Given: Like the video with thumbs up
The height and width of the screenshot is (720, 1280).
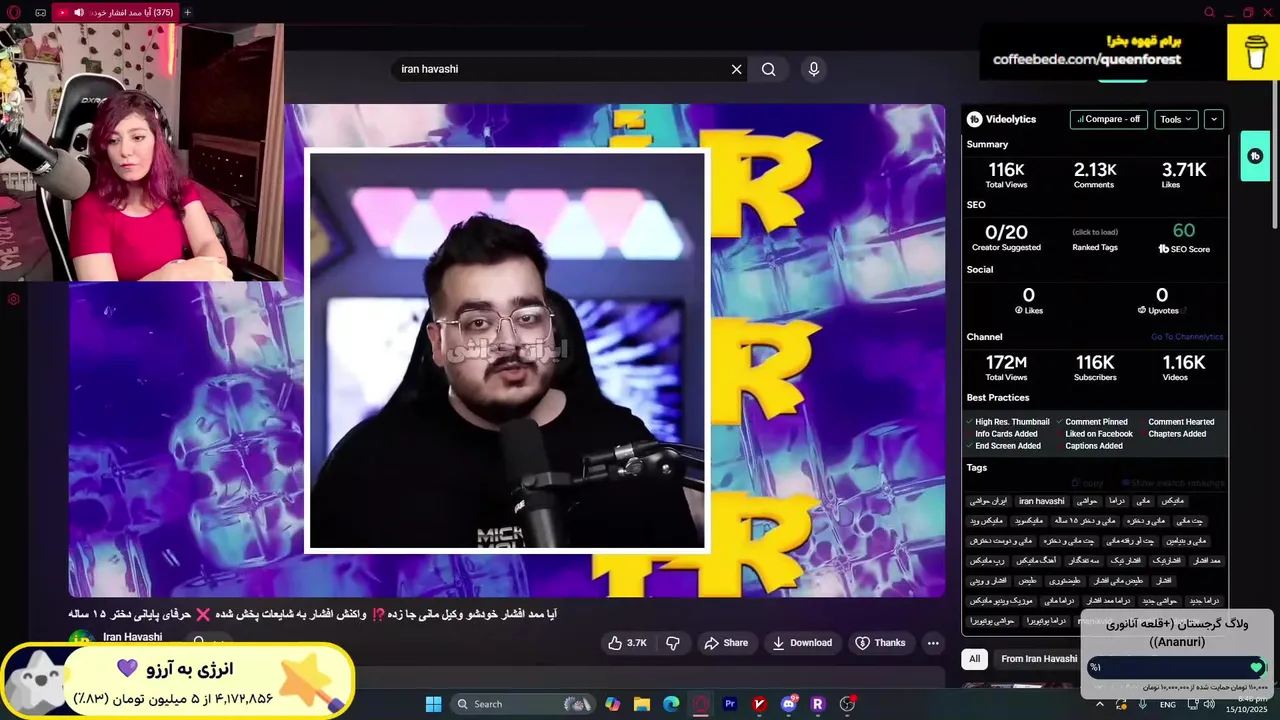Looking at the screenshot, I should [x=627, y=643].
